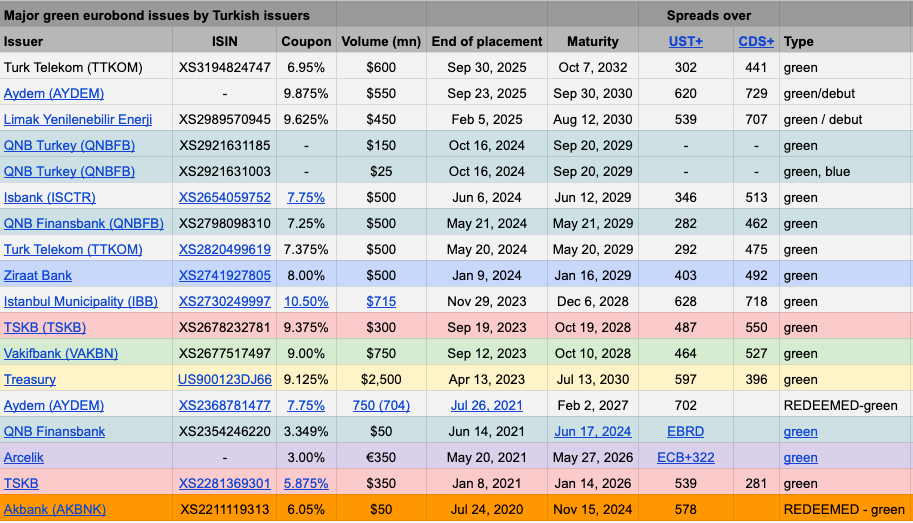Open the Limak Yenilenebilir Enerji link

[x=78, y=120]
